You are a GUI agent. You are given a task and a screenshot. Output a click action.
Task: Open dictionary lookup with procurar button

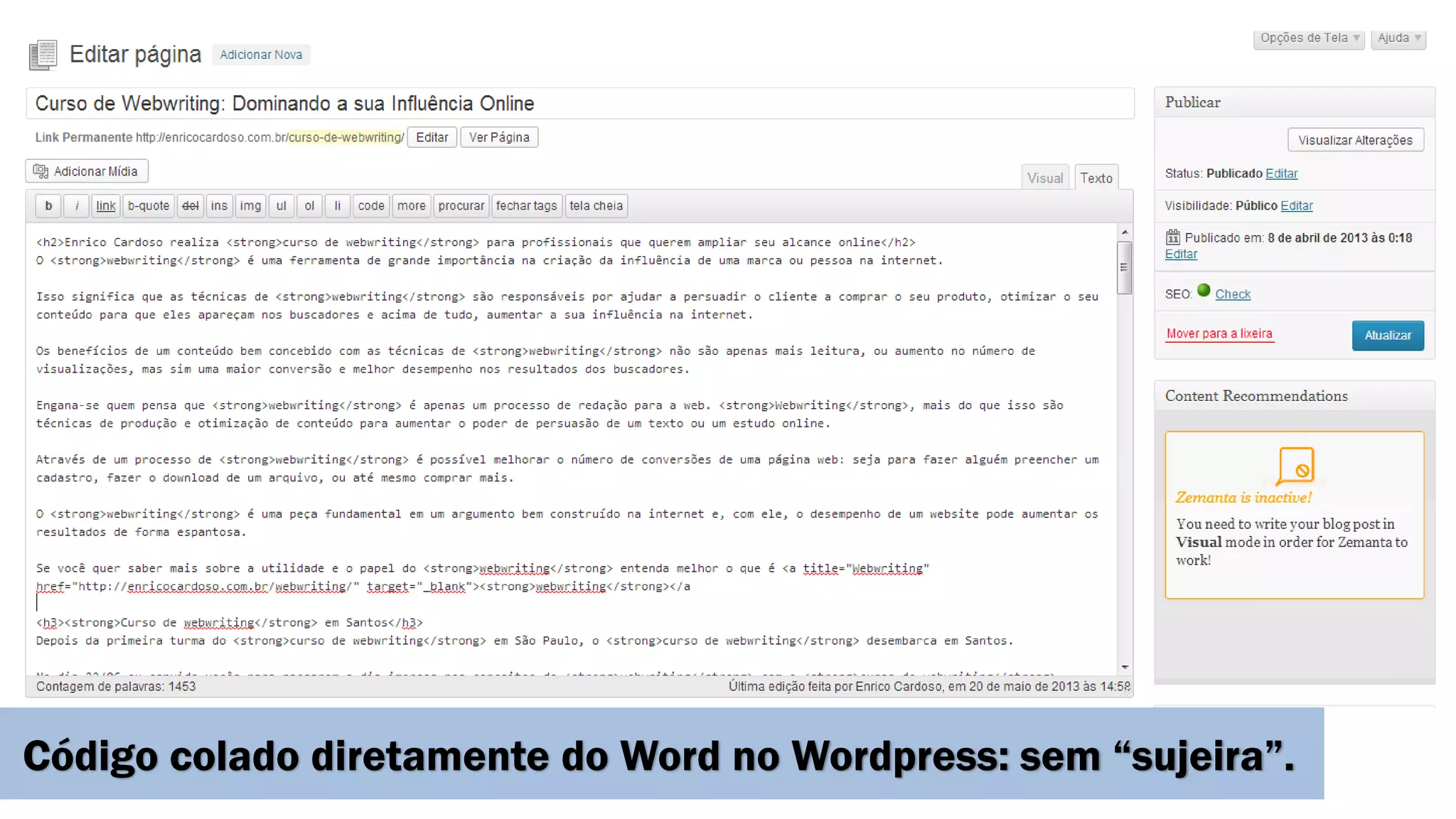point(461,205)
